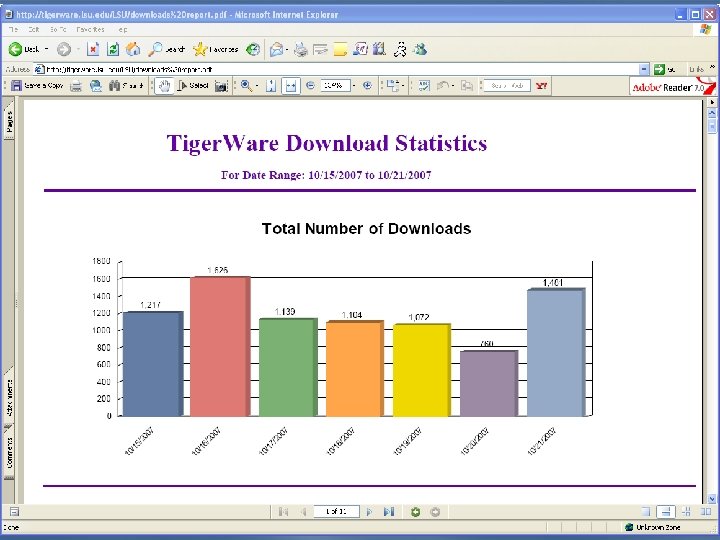Switch to Single Page layout icon

pyautogui.click(x=646, y=511)
